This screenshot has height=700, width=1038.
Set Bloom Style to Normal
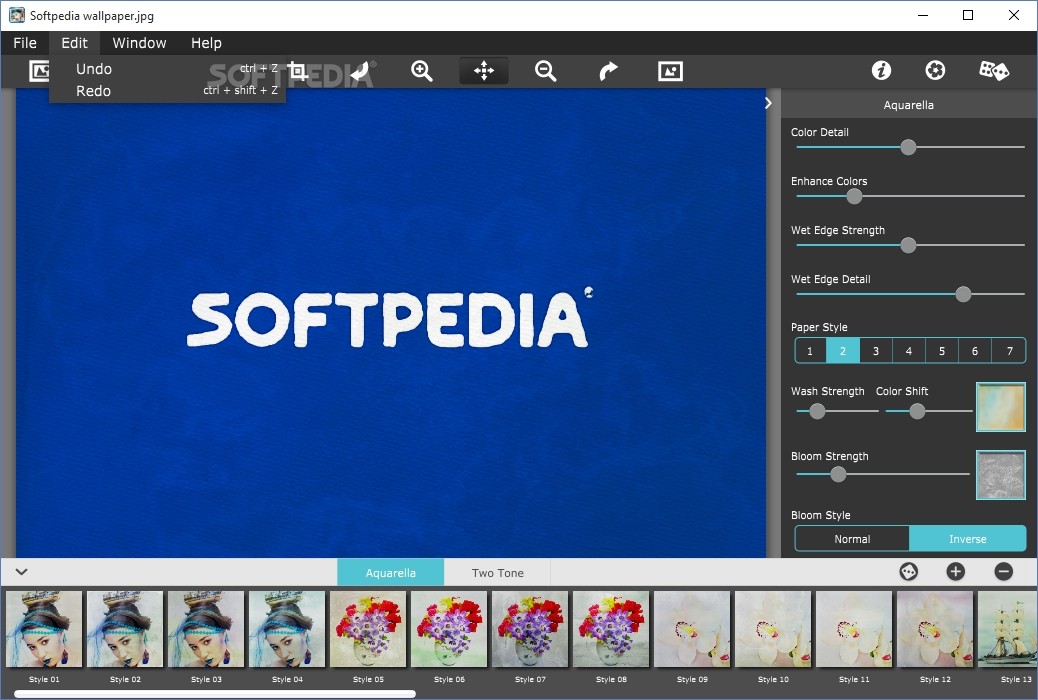[x=852, y=539]
